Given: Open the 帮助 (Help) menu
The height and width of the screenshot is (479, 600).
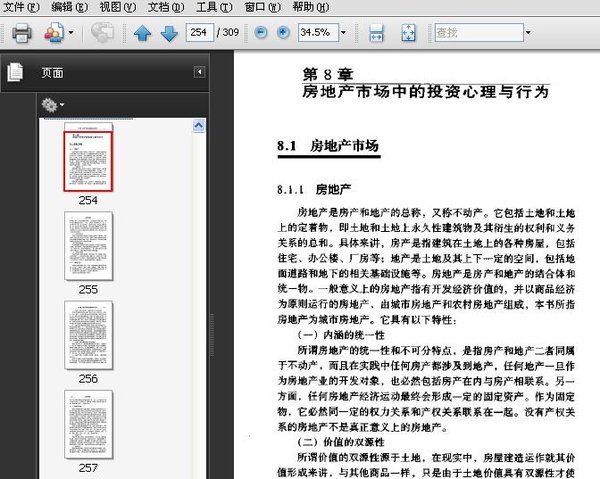Looking at the screenshot, I should coord(309,7).
